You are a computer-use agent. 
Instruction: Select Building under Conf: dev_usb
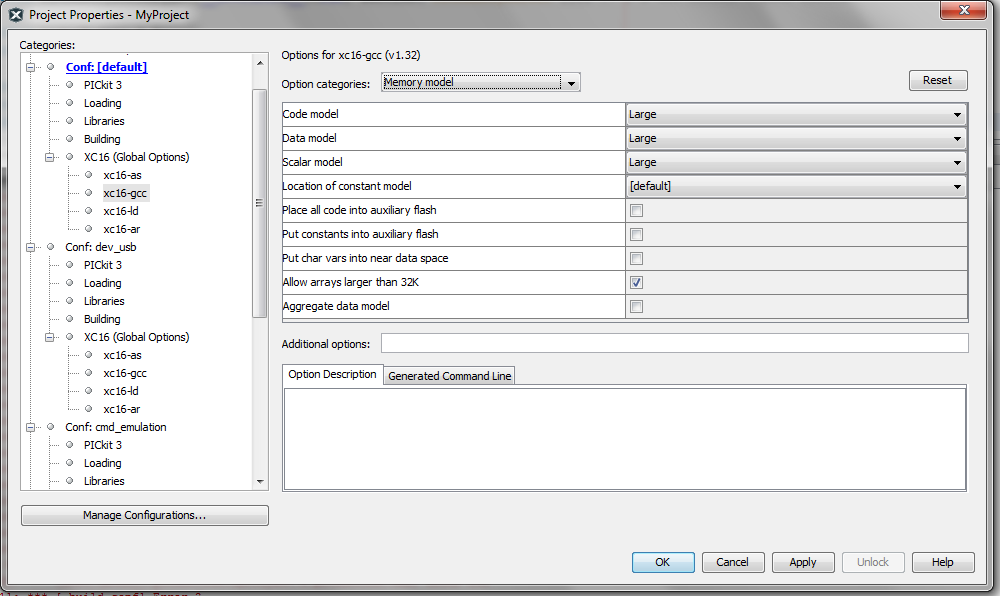[x=102, y=319]
